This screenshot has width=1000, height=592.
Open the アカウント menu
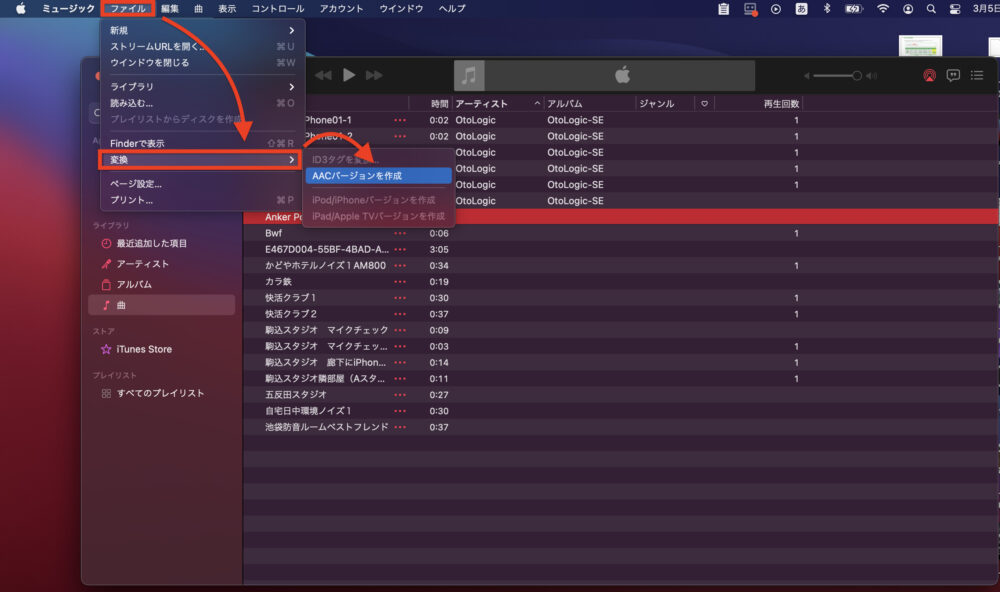coord(341,8)
